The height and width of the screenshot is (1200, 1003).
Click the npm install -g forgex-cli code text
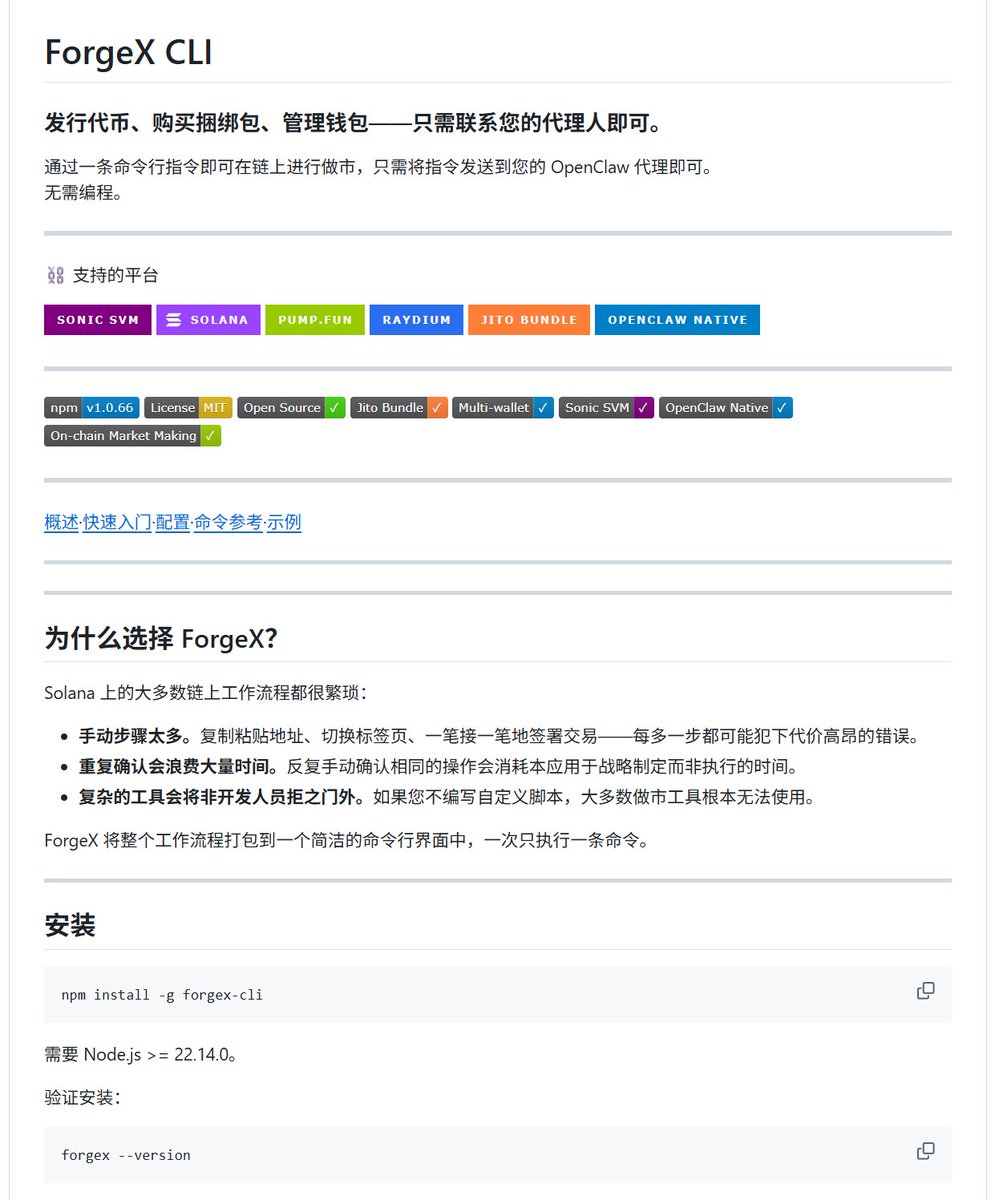pyautogui.click(x=162, y=995)
